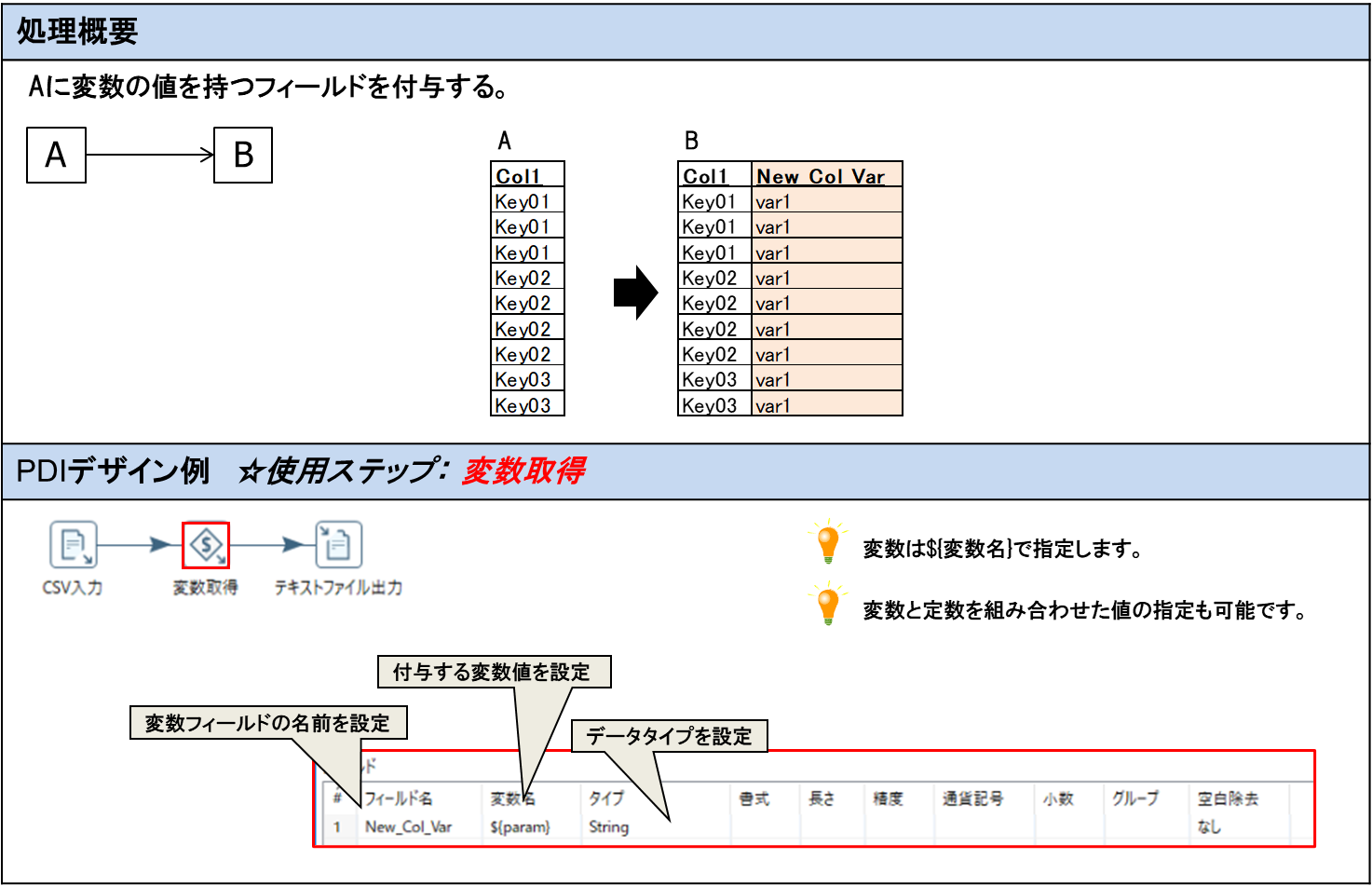Click the lightbulb beside 変数と定数を組み合わせた値 tip
Viewport: 1372px width, 886px height.
827,604
